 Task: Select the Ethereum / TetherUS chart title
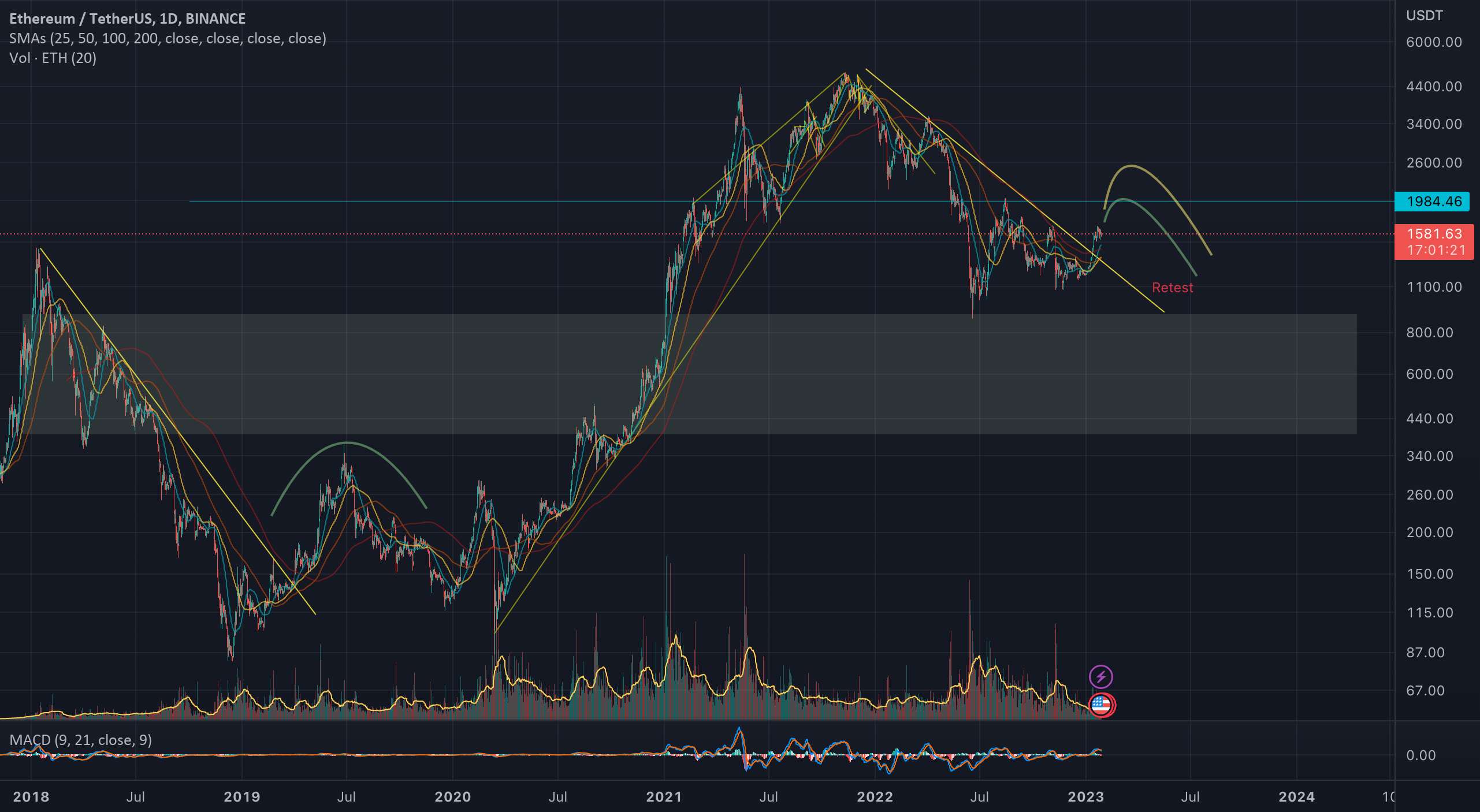click(x=127, y=18)
